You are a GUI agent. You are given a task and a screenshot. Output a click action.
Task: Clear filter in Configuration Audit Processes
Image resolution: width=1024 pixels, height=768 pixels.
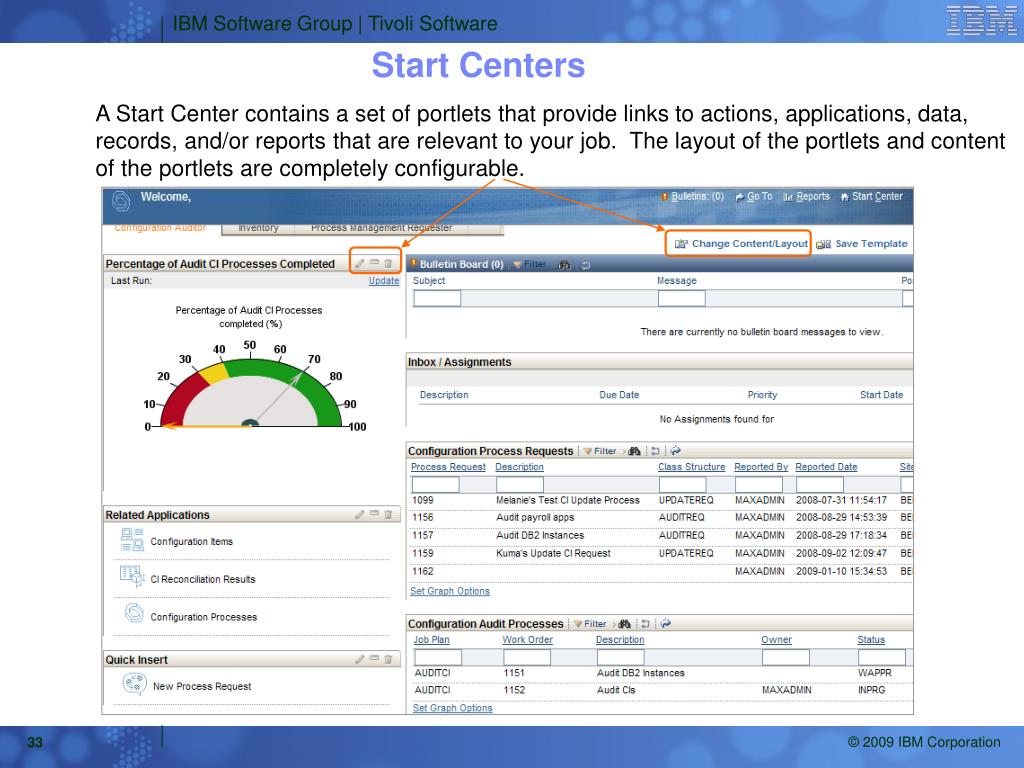pos(645,624)
